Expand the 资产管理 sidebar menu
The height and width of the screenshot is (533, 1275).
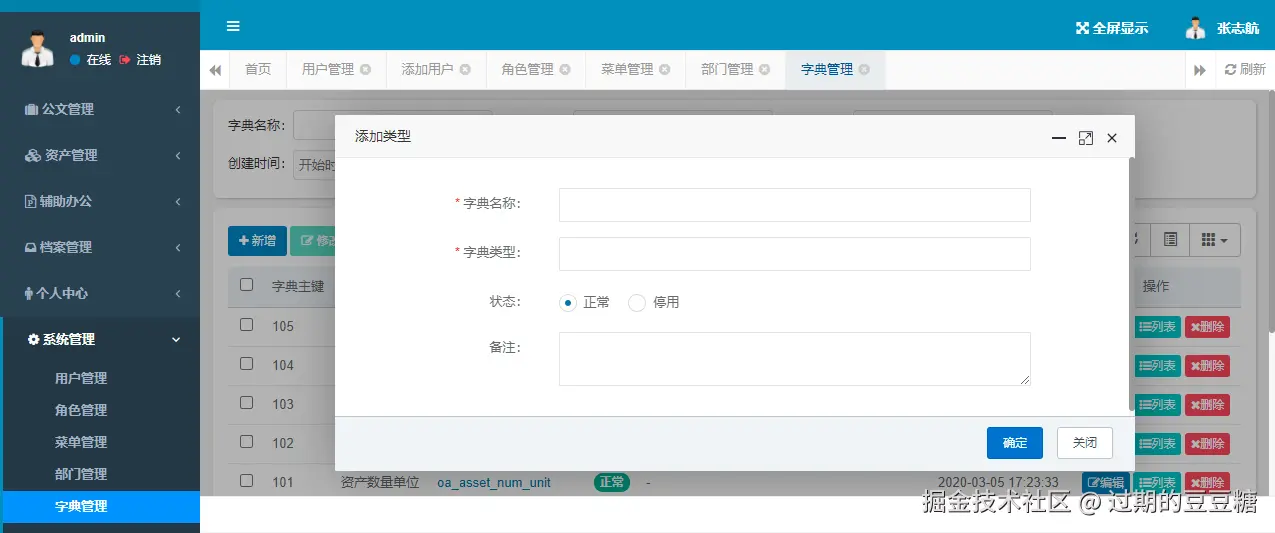[x=100, y=155]
